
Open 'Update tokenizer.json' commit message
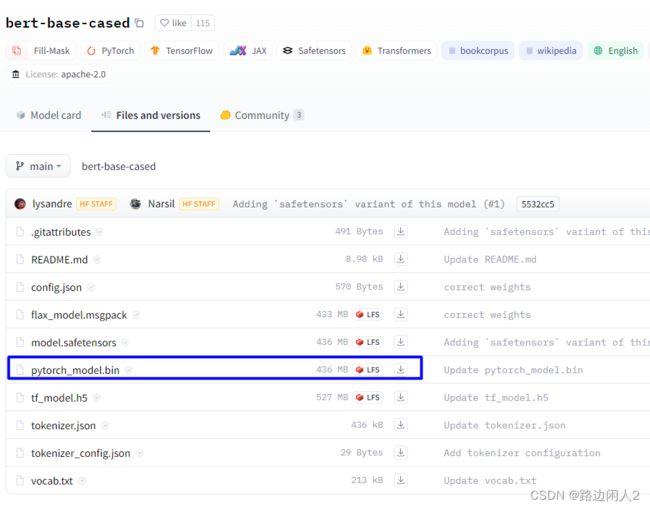pyautogui.click(x=504, y=425)
